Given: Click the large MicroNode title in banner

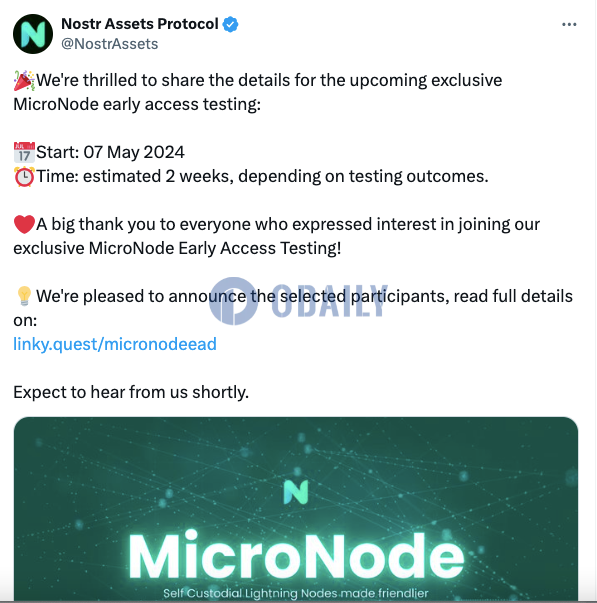Looking at the screenshot, I should click(x=296, y=554).
